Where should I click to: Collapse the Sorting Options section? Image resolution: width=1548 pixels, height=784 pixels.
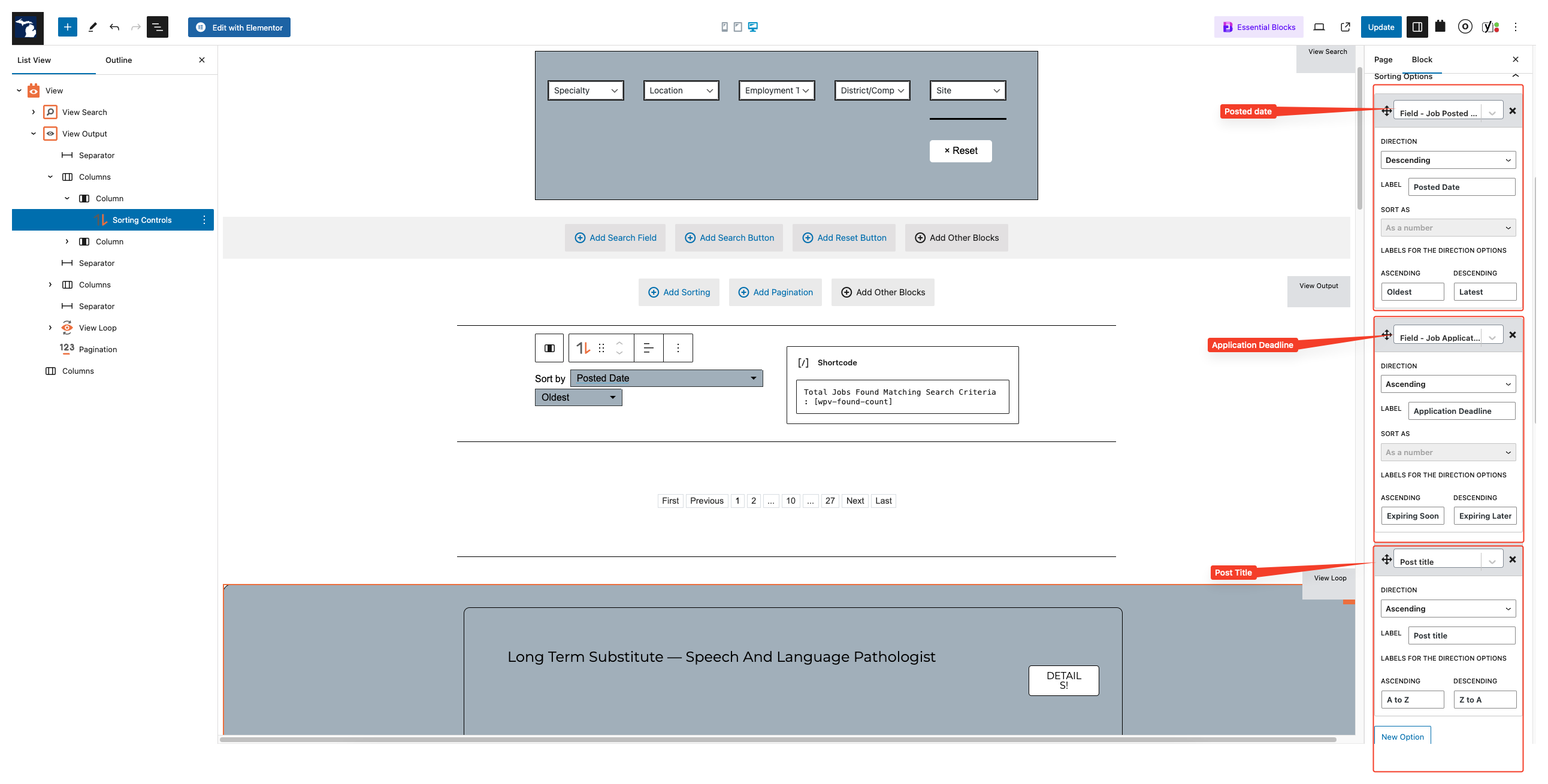point(1515,76)
